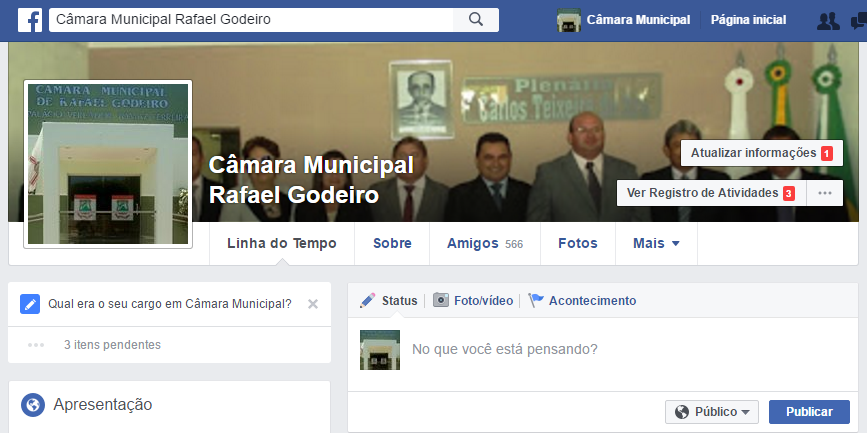Open more options ellipsis on cover
This screenshot has width=867, height=433.
pos(825,193)
